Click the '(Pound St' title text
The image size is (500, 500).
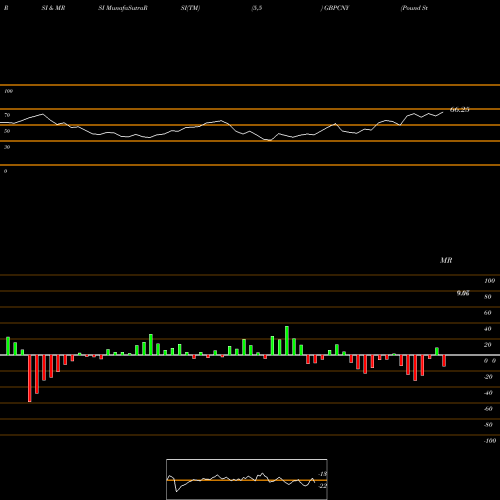414,8
